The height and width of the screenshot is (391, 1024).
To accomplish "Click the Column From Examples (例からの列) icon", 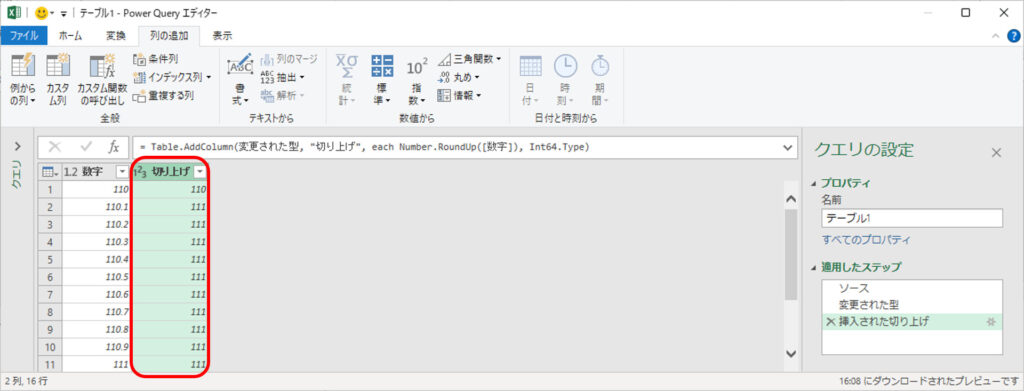I will click(23, 80).
